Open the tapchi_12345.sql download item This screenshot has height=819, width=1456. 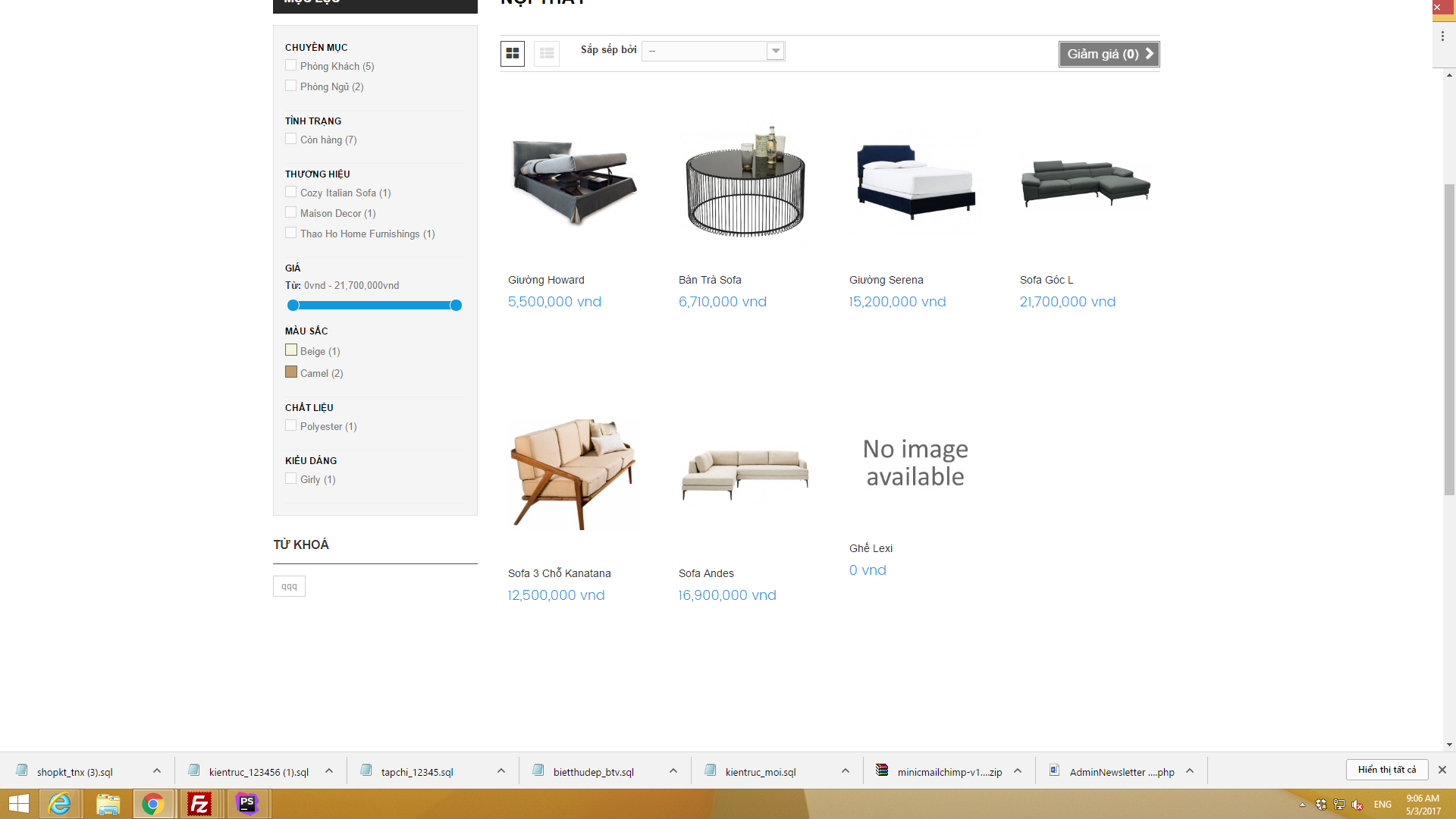tap(416, 772)
